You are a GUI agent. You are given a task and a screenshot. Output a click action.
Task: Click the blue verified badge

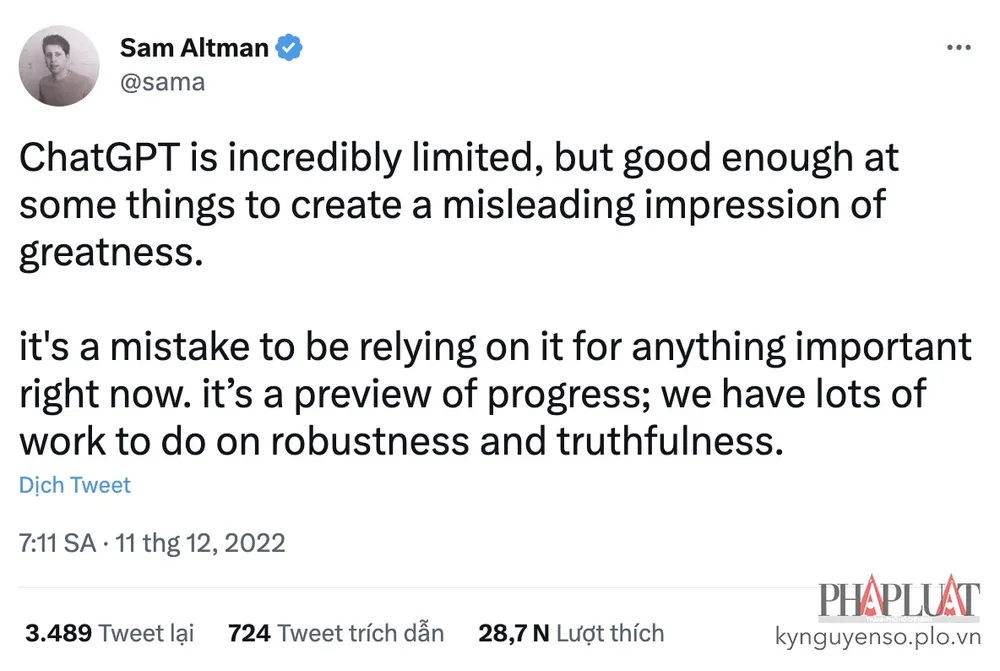tap(290, 47)
